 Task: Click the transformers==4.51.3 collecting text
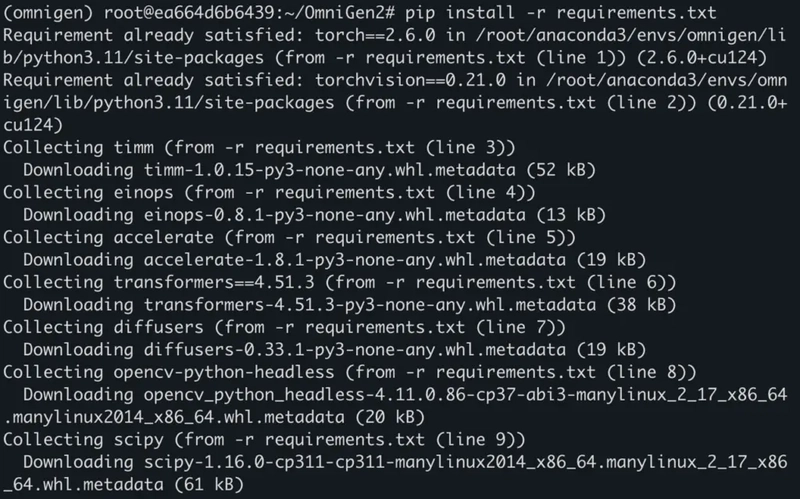(214, 282)
